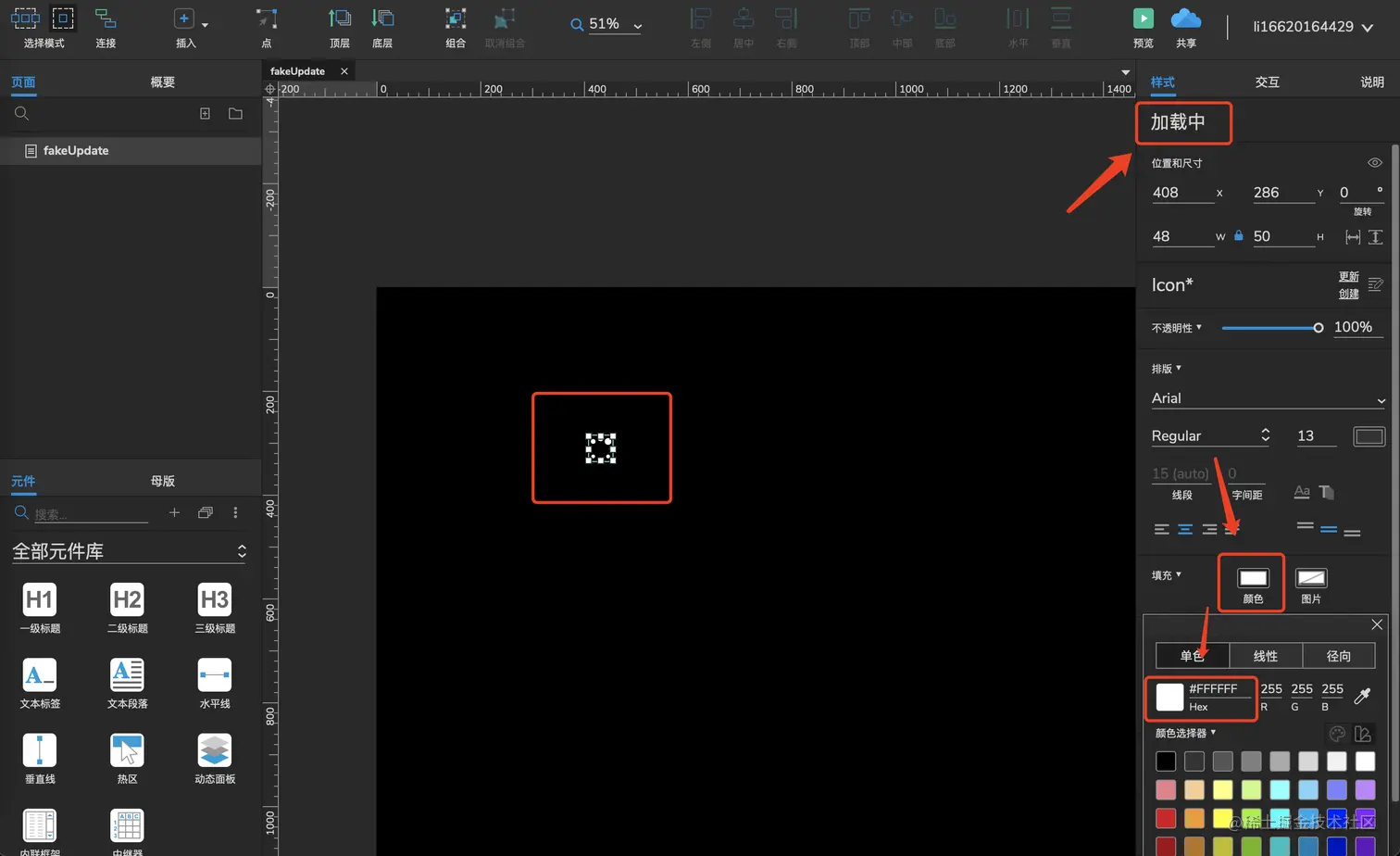1400x856 pixels.
Task: Switch to the 交互 interactions tab
Action: (1267, 82)
